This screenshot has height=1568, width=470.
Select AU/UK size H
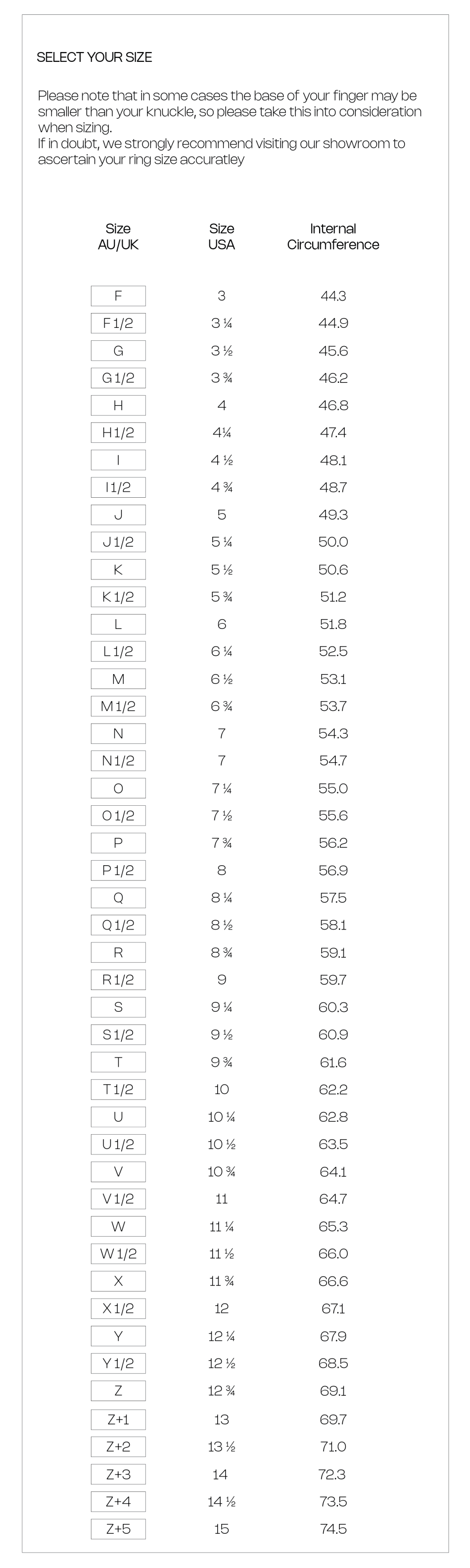tap(118, 406)
